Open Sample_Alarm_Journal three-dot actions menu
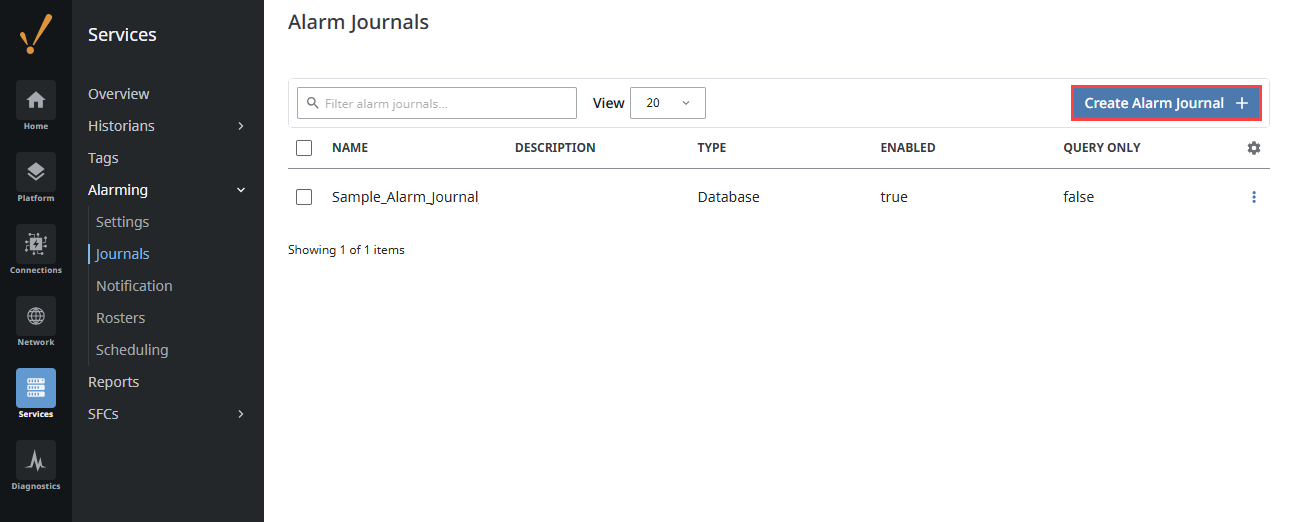 point(1254,197)
